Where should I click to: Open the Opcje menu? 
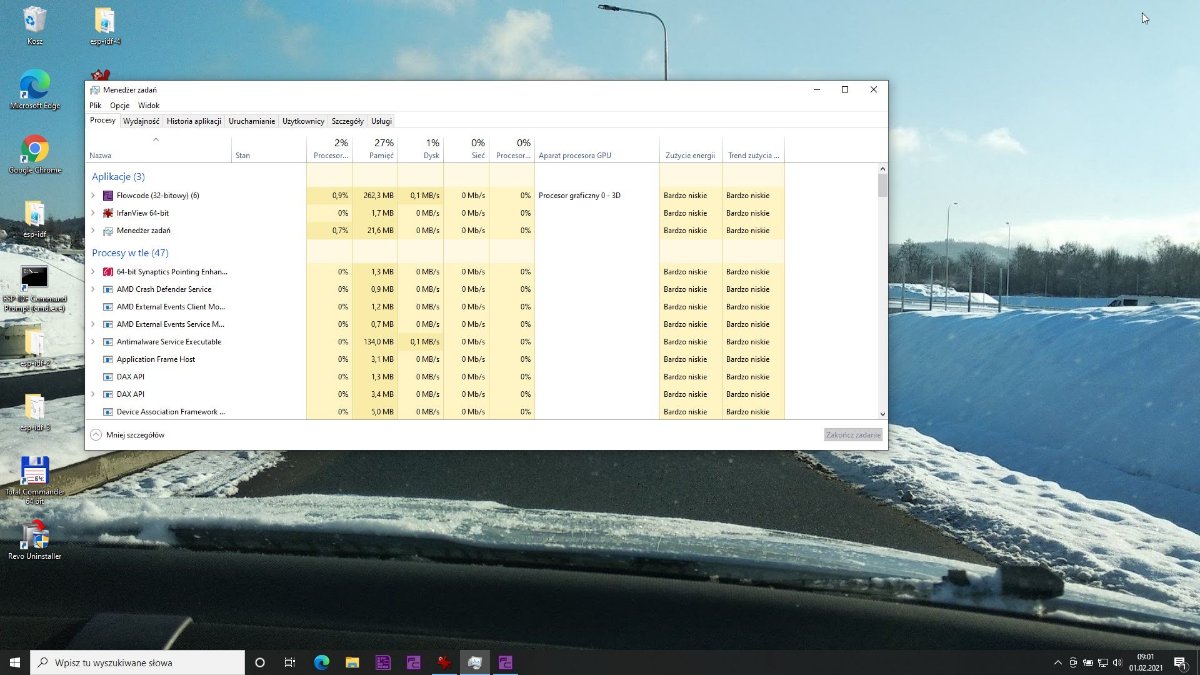(120, 105)
